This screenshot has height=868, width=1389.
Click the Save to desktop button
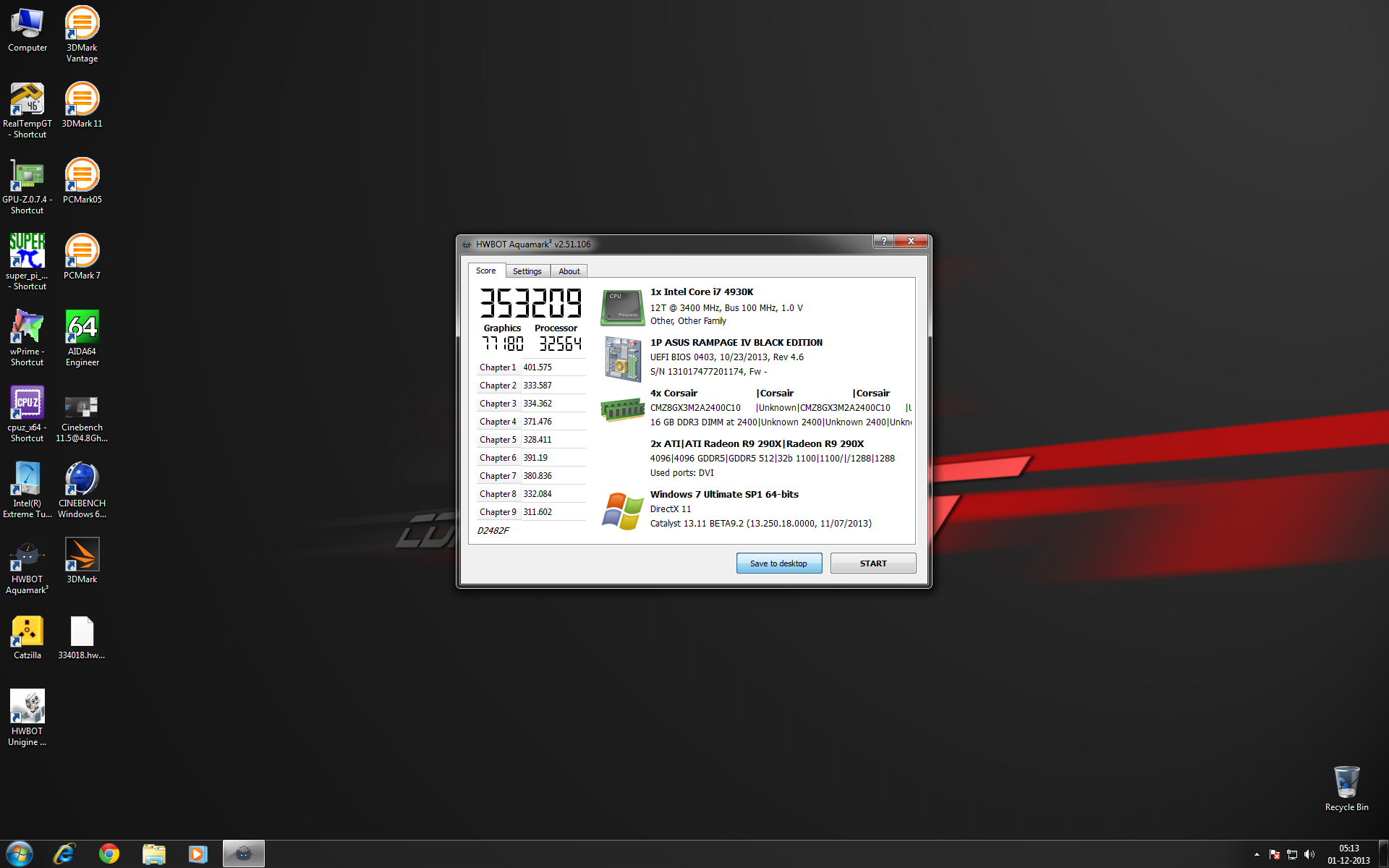779,563
